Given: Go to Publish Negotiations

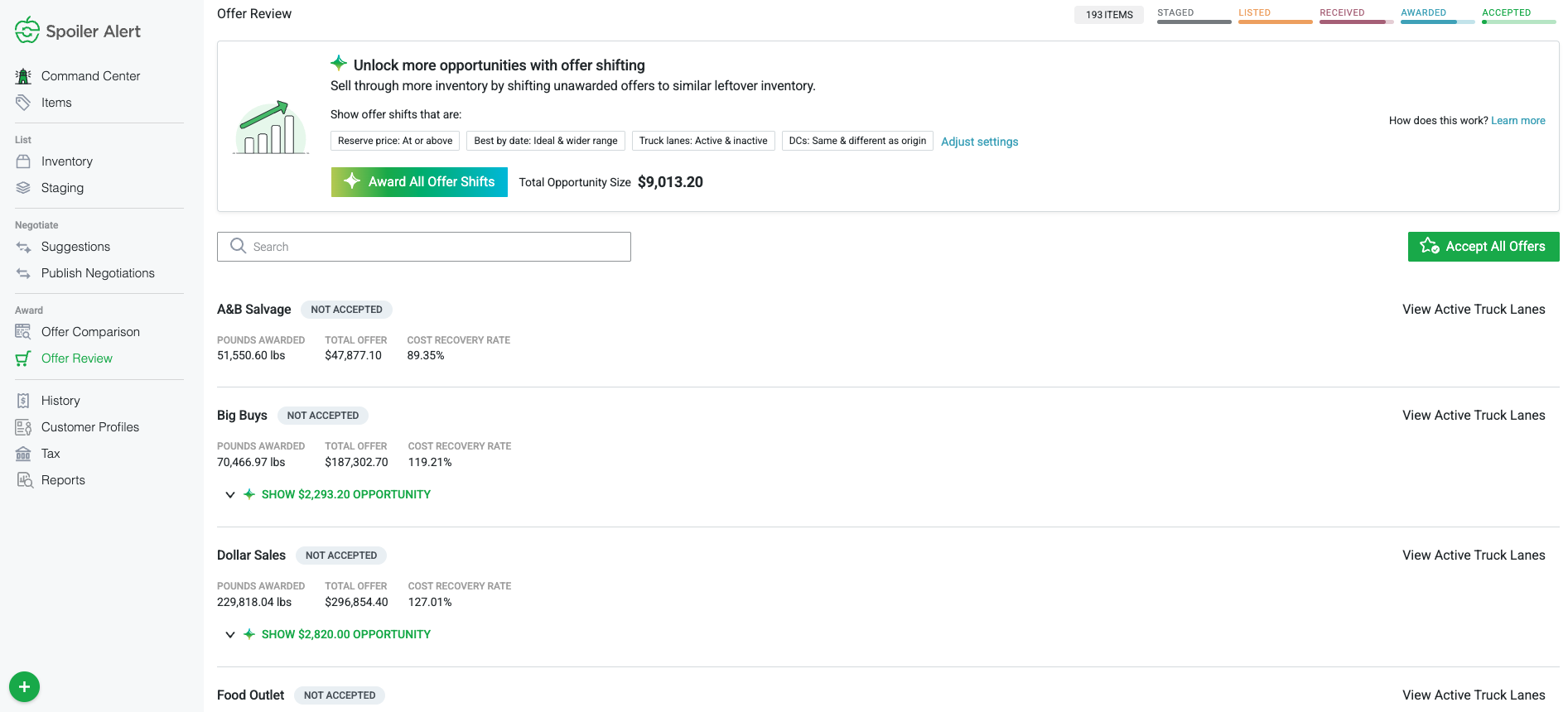Looking at the screenshot, I should [98, 273].
